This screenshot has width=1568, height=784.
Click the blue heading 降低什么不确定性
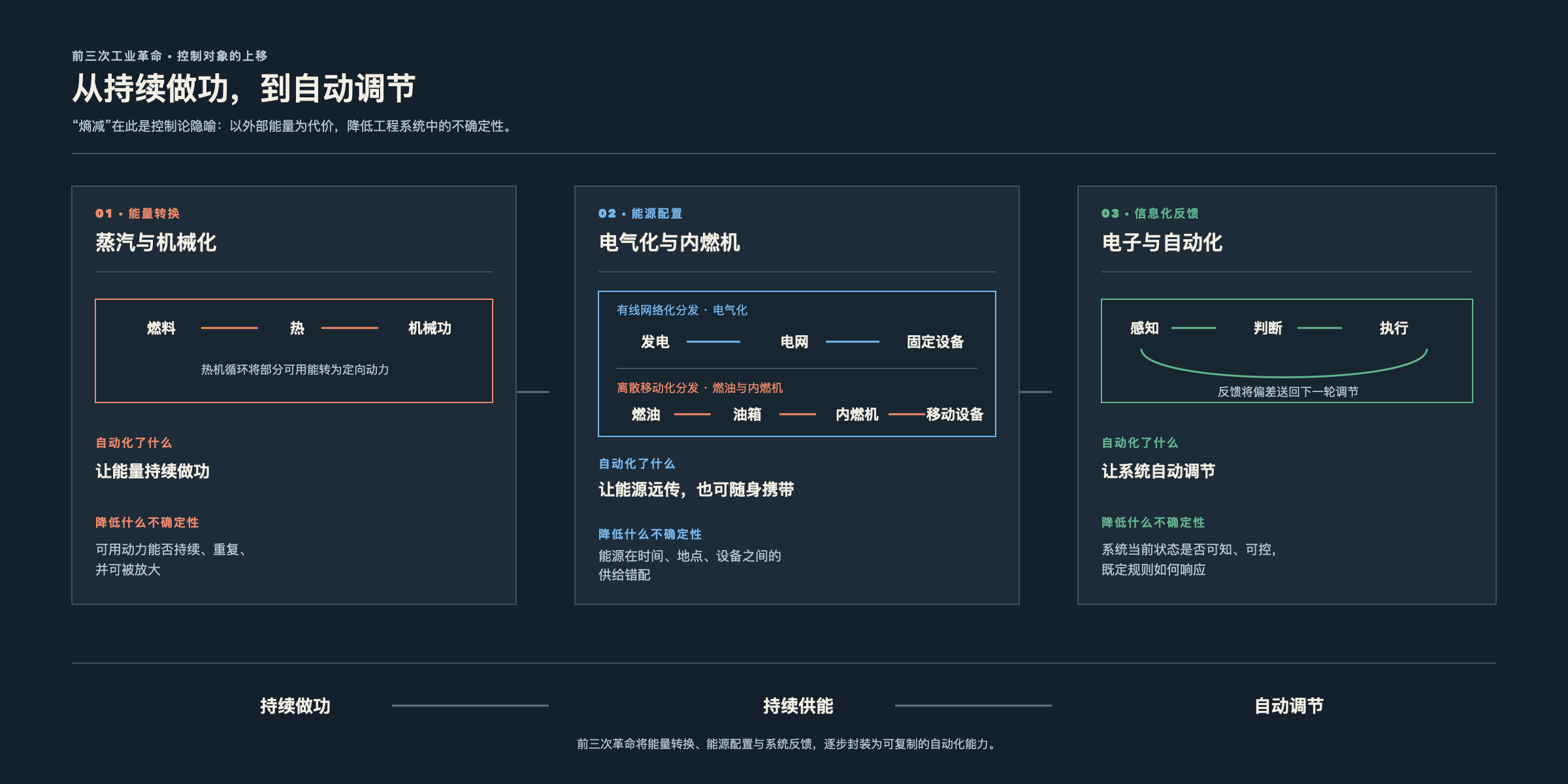650,534
